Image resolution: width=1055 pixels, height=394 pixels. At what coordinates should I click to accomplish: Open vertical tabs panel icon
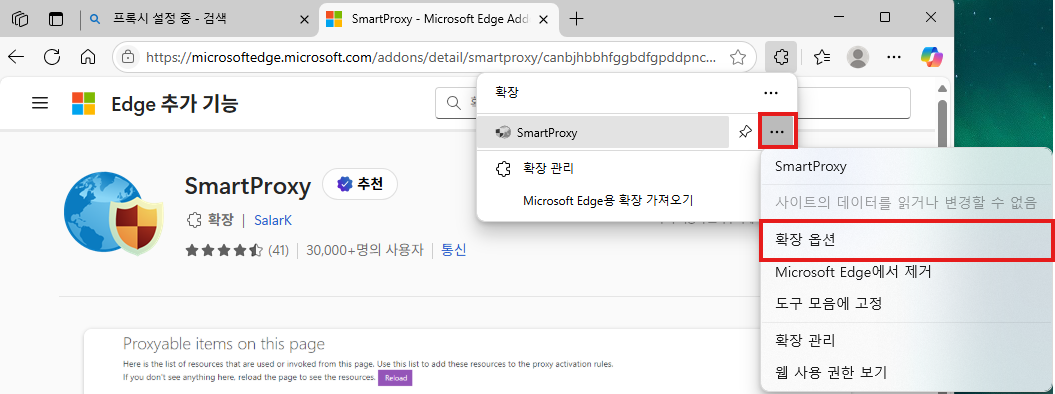pos(56,19)
